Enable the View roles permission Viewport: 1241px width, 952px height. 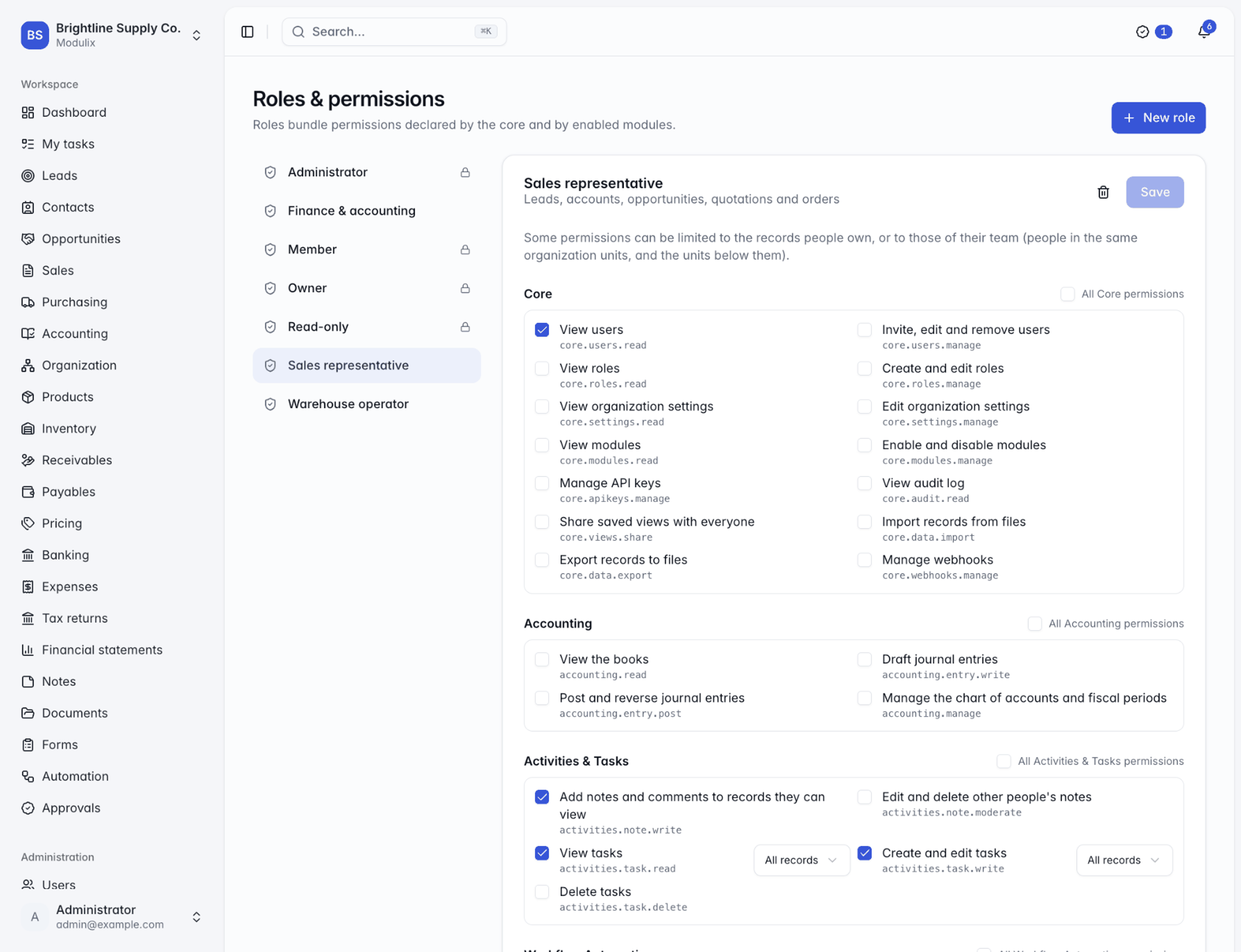coord(542,368)
